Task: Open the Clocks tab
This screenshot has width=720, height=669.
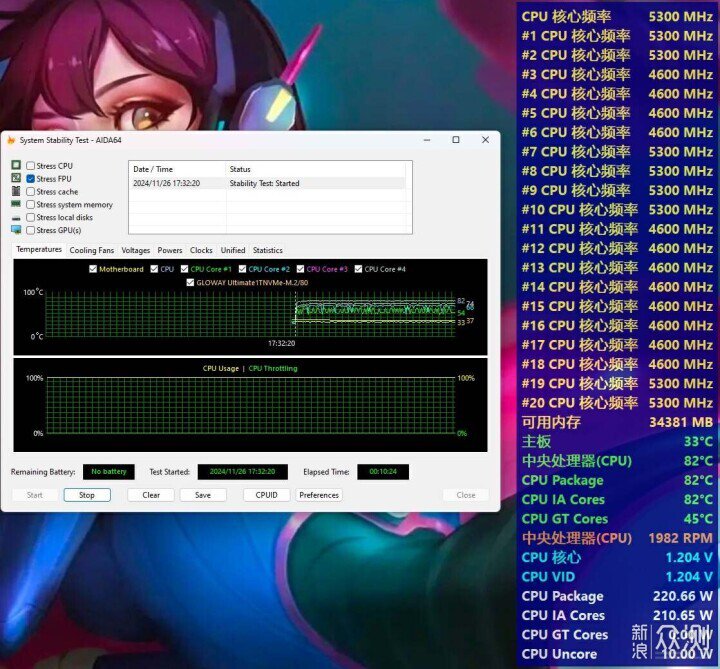Action: tap(201, 250)
